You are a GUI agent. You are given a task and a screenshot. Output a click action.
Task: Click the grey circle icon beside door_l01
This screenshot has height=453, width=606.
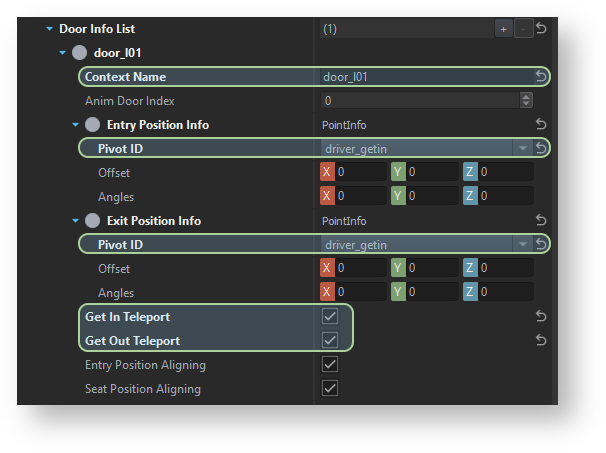[x=80, y=53]
